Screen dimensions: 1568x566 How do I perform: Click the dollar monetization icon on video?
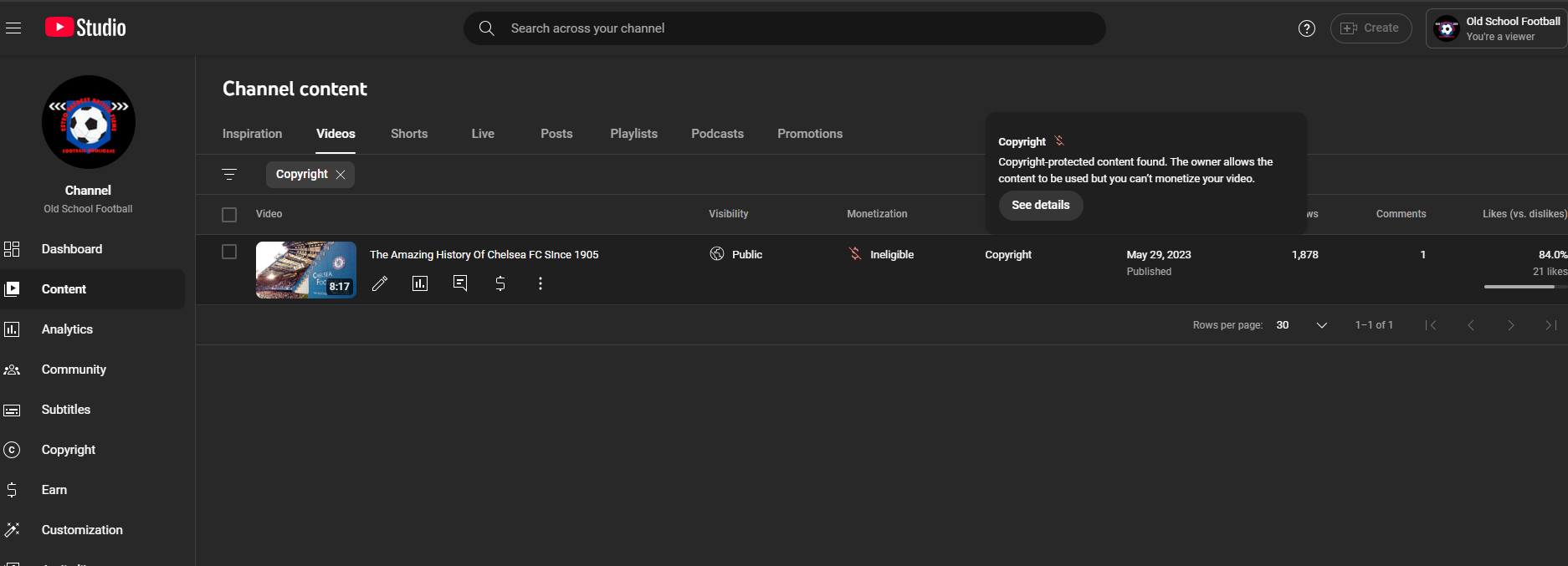[x=500, y=283]
